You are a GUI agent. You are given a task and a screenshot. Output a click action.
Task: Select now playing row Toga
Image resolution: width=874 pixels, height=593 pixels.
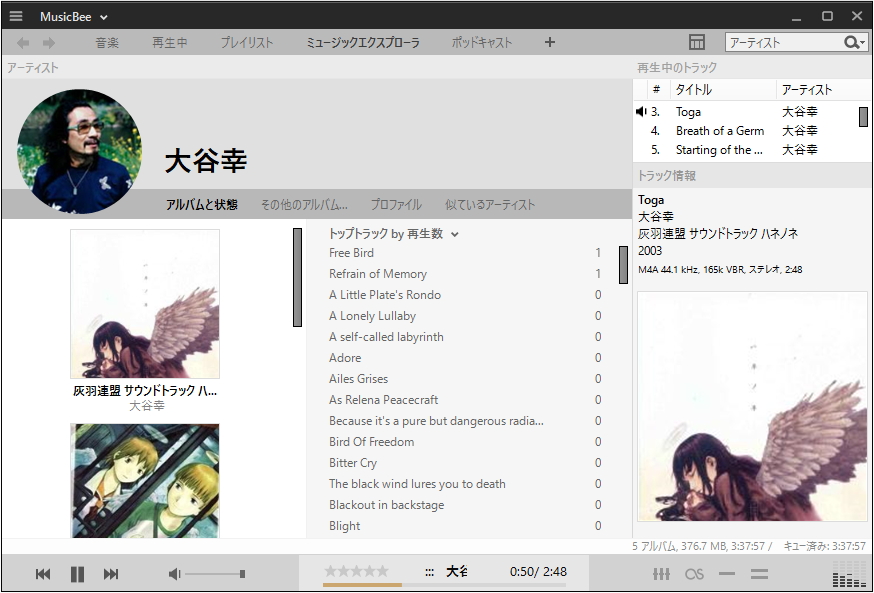[746, 112]
